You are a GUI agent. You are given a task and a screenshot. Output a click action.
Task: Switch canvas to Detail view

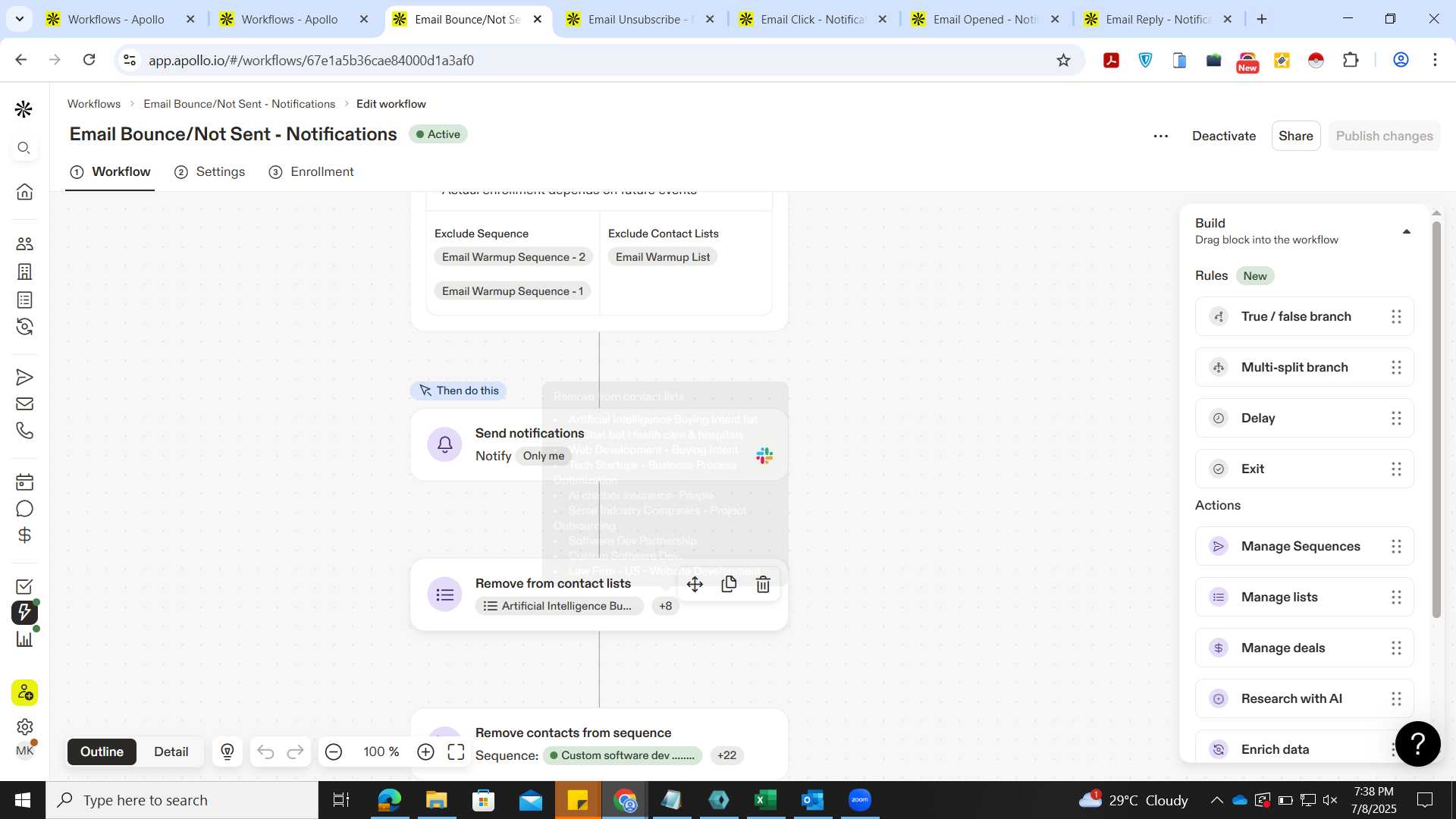(x=171, y=752)
